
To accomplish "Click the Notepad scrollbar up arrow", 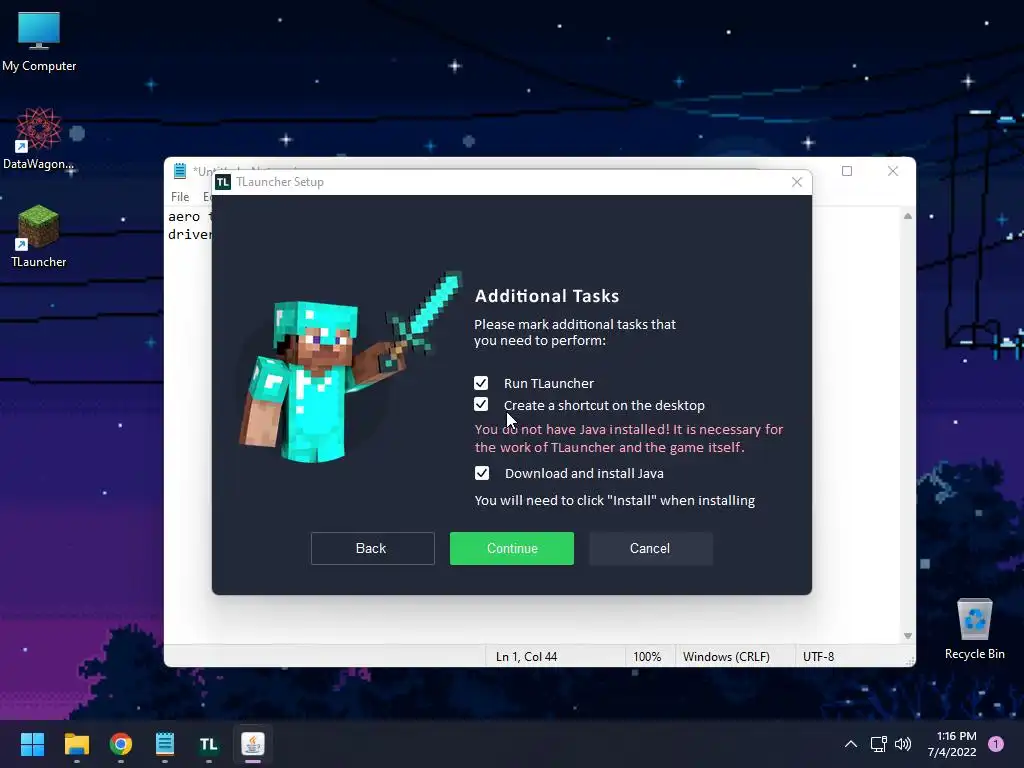I will pyautogui.click(x=907, y=216).
